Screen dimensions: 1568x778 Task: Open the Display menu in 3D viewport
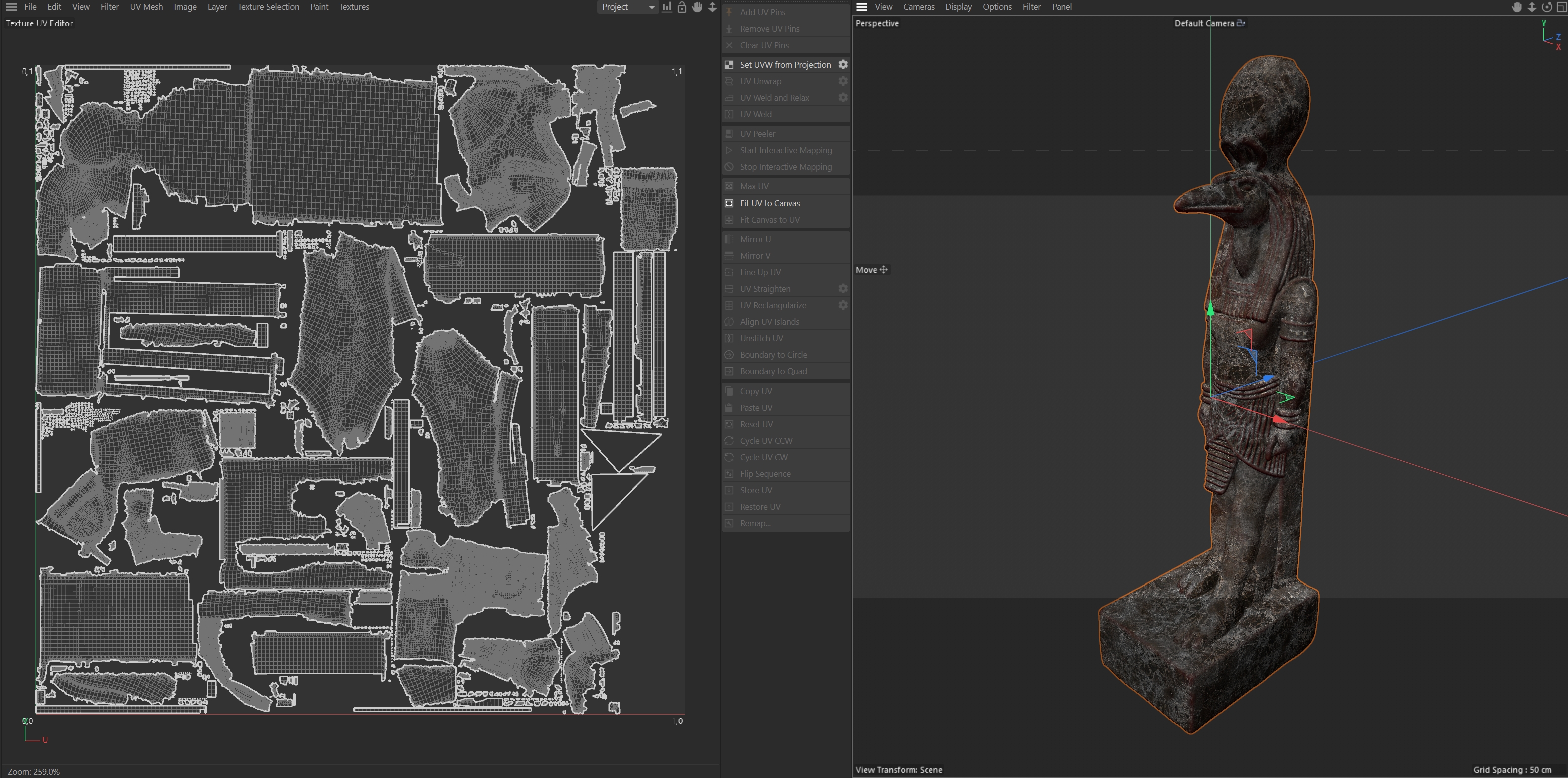tap(958, 7)
